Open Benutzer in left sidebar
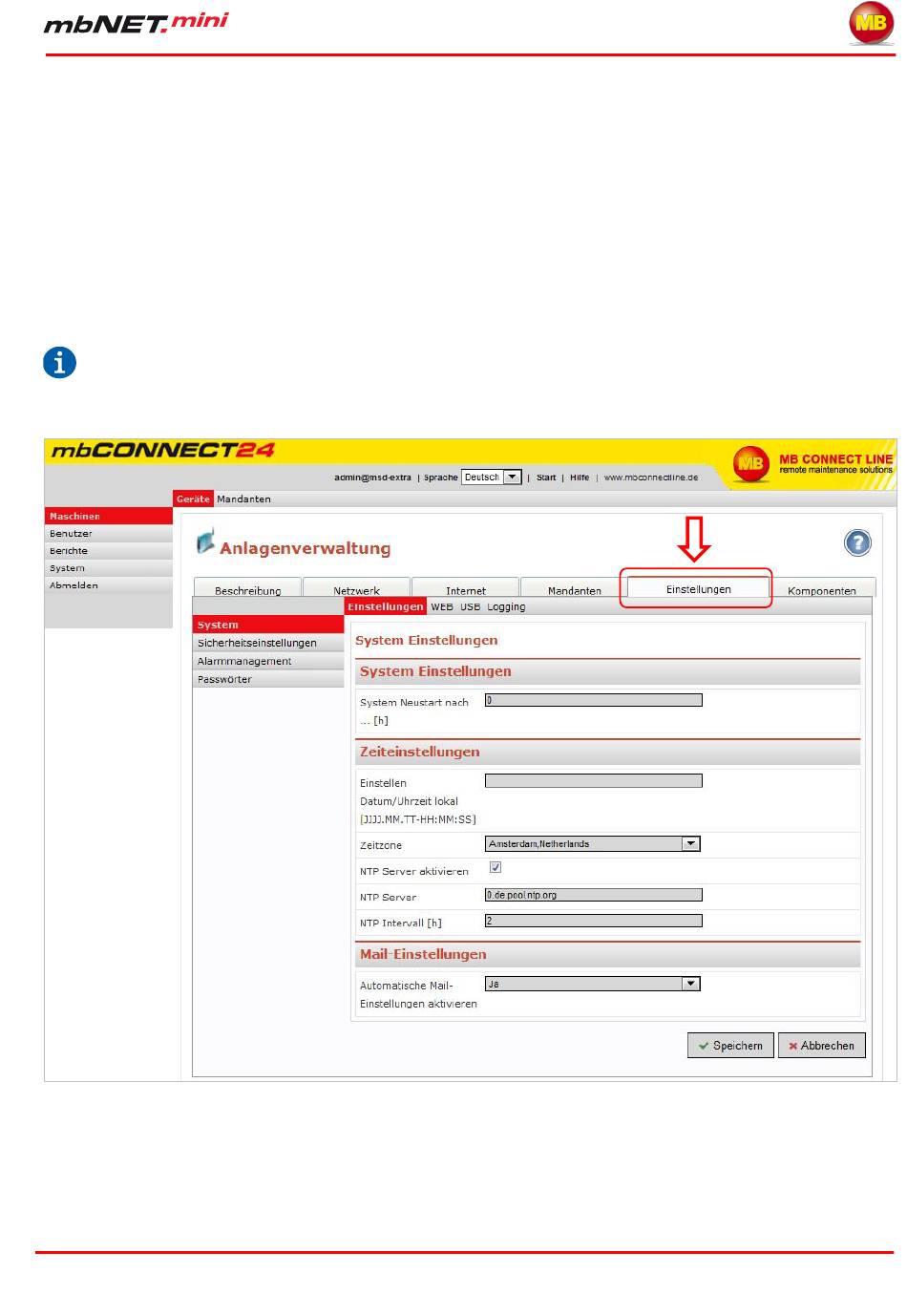Screen dimensions: 907x1316 click(109, 533)
